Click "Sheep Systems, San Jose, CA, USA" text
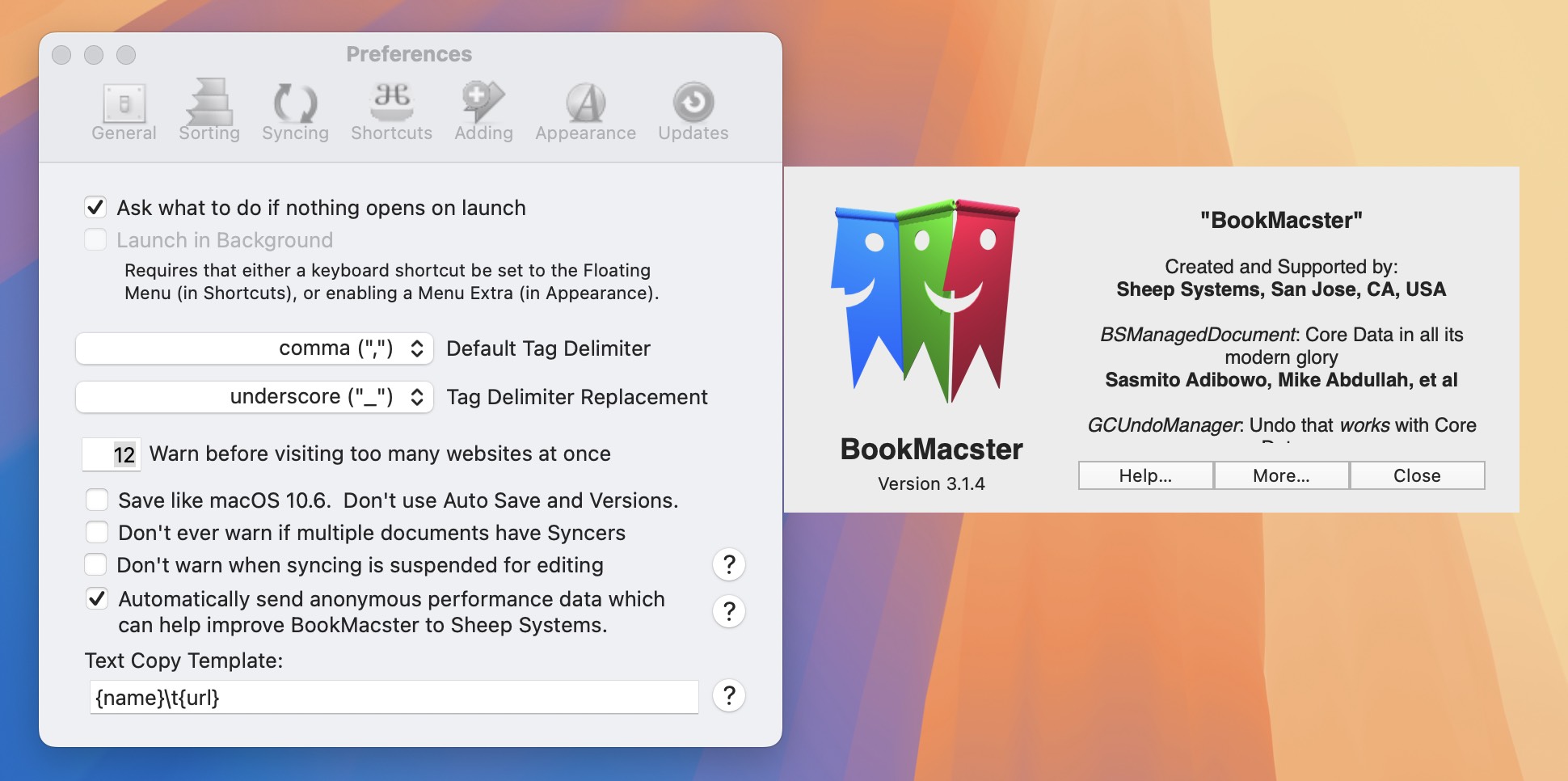This screenshot has width=1568, height=781. pyautogui.click(x=1281, y=289)
